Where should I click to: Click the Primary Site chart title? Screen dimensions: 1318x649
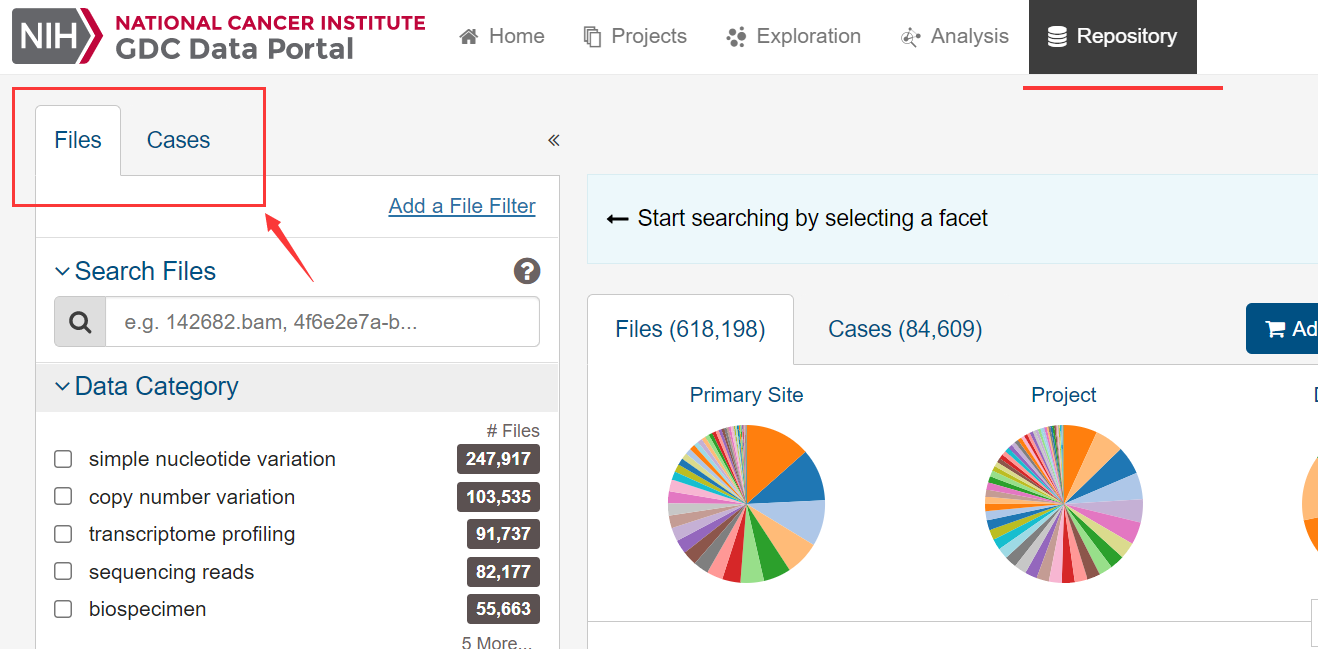point(746,395)
